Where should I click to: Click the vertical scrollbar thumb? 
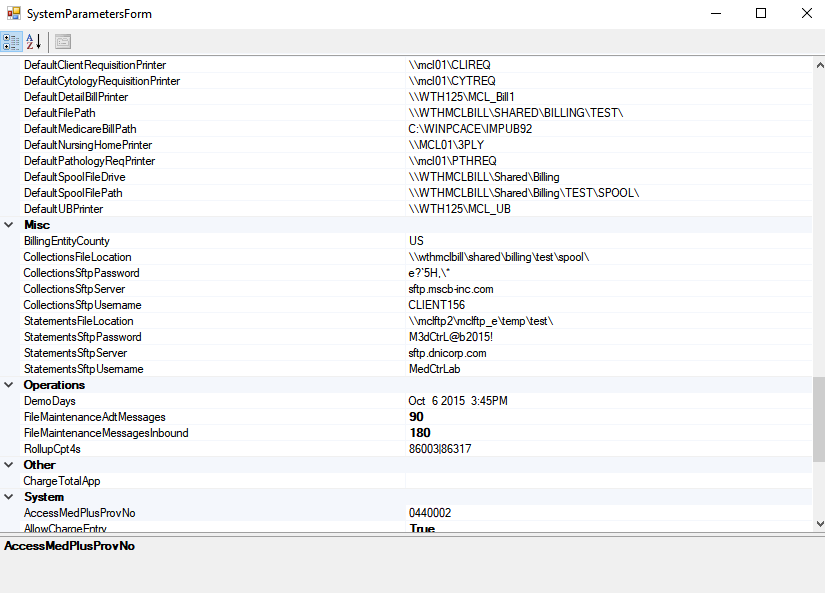pos(819,418)
